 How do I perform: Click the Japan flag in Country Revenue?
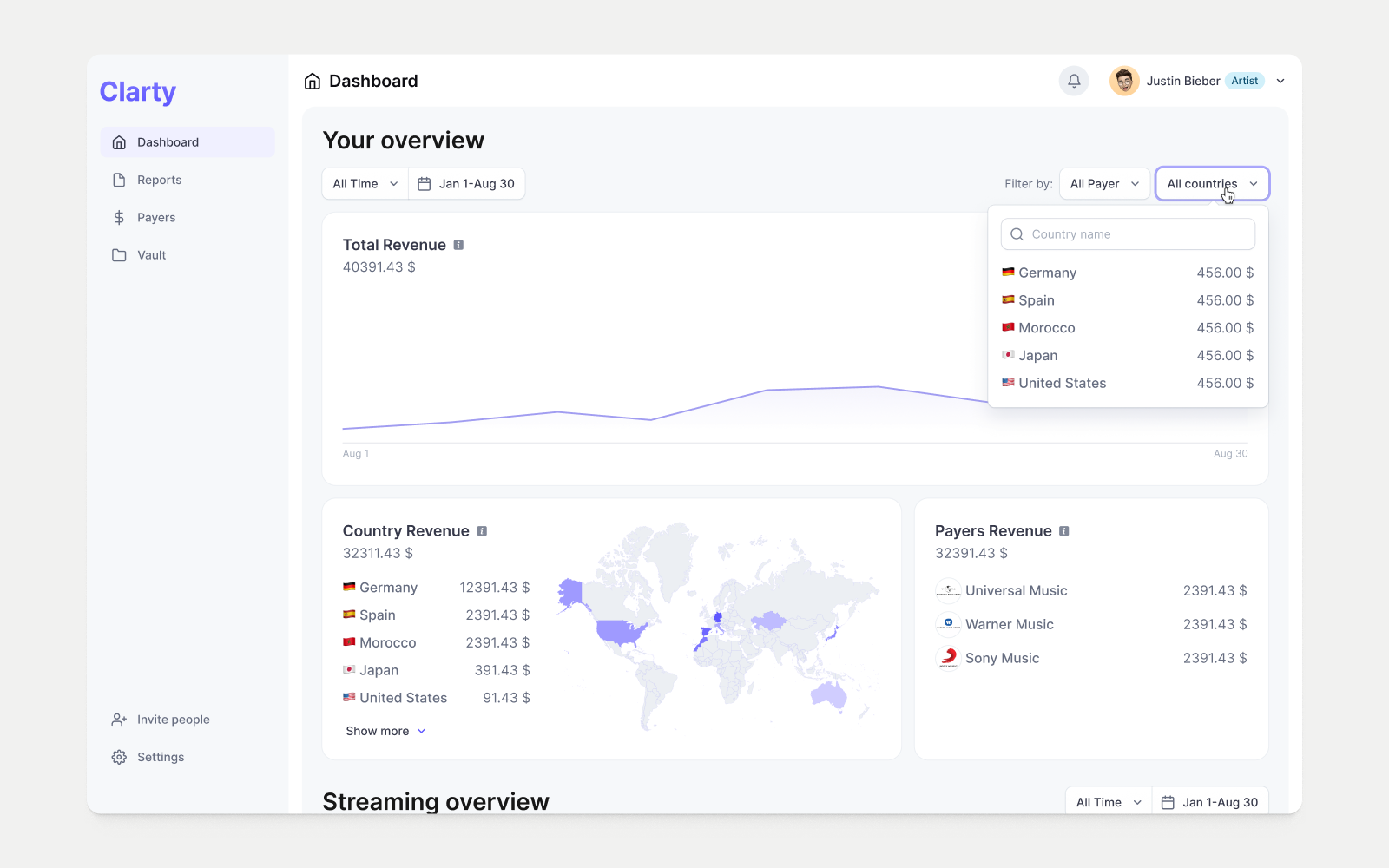click(x=349, y=669)
